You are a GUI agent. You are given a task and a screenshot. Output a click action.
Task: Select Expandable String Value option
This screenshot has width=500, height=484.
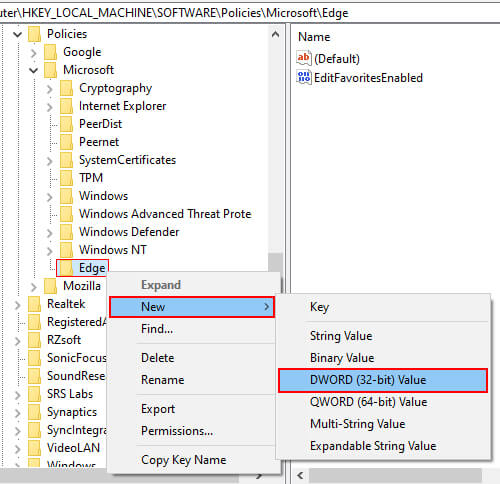pos(383,446)
